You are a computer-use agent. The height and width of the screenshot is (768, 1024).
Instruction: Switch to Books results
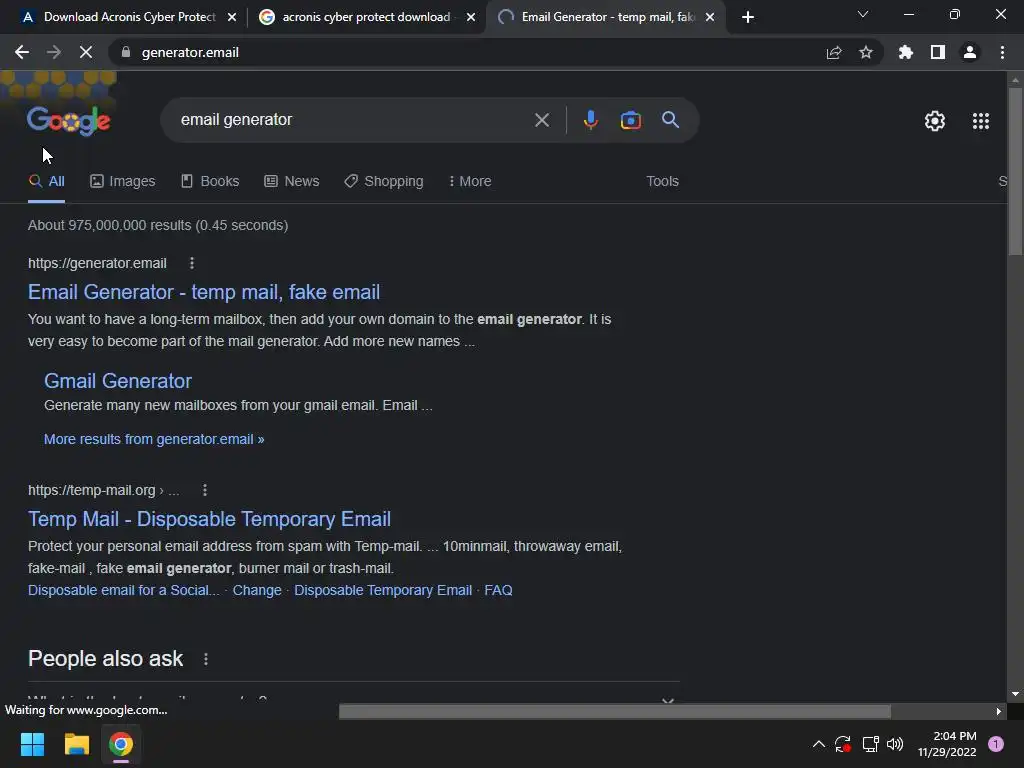point(210,182)
